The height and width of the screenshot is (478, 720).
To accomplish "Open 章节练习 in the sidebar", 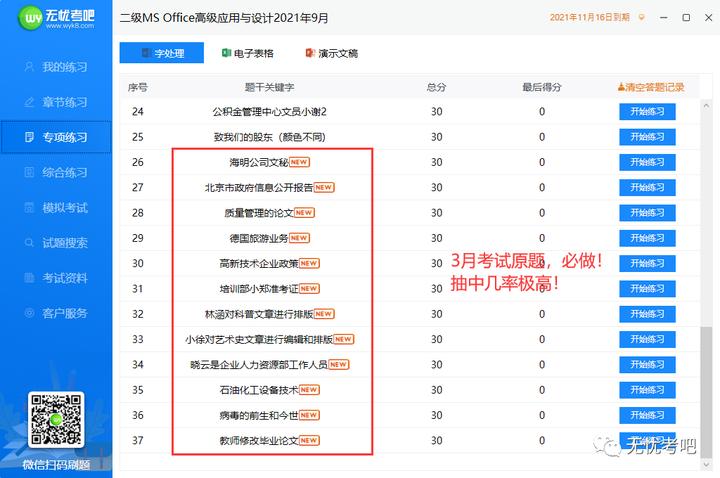I will [x=56, y=102].
